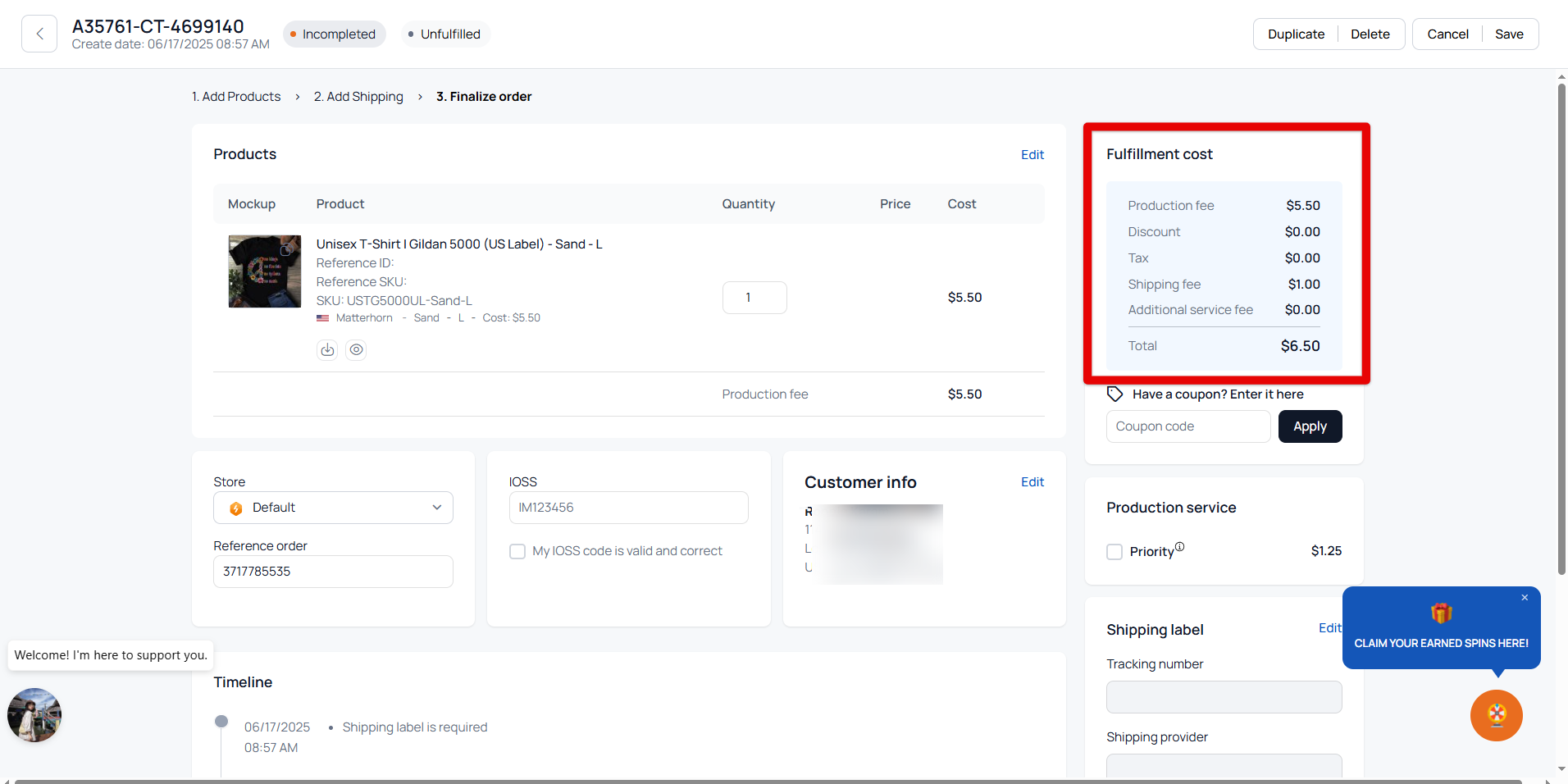This screenshot has height=784, width=1568.
Task: Enable Priority production service checkbox
Action: [1114, 552]
